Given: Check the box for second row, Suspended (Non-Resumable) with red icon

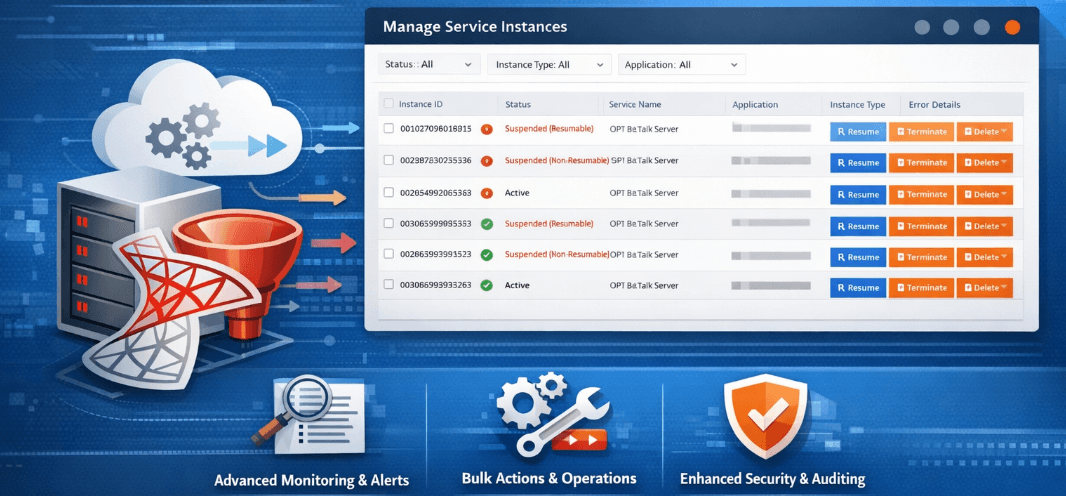Looking at the screenshot, I should point(389,160).
